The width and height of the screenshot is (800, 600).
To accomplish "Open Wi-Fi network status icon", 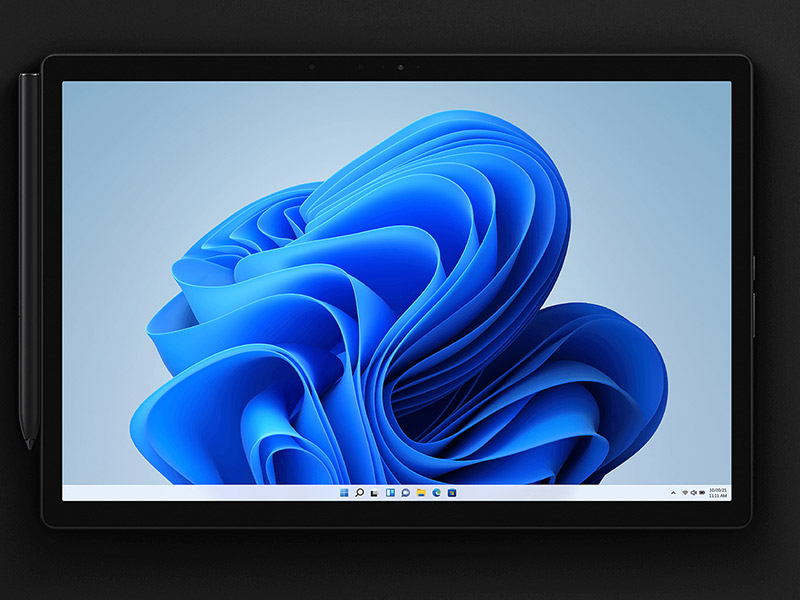I will [x=685, y=493].
